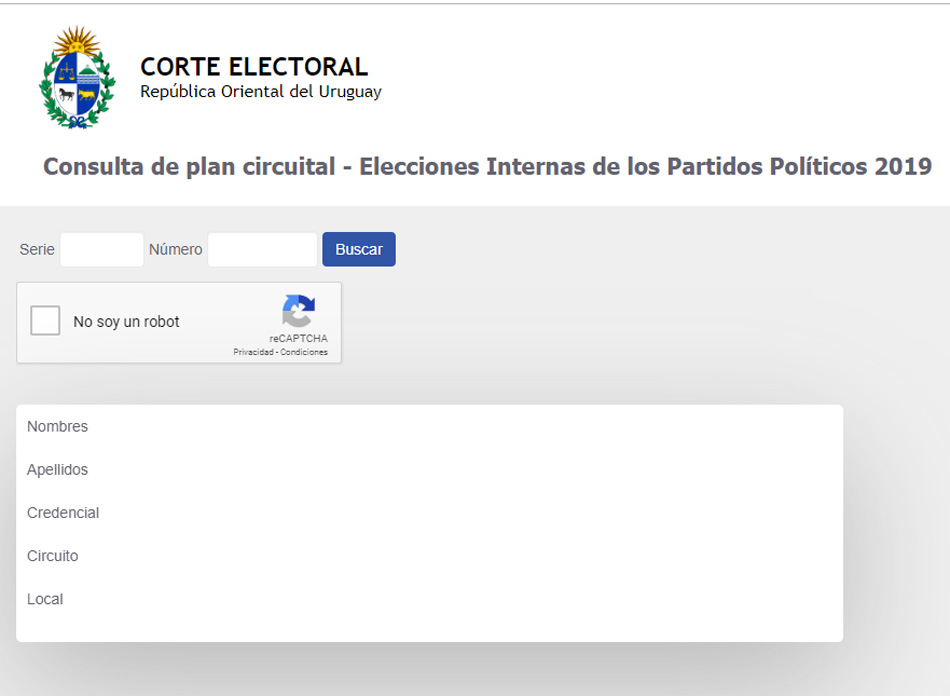This screenshot has height=696, width=950.
Task: Click the República Oriental del Uruguay subtitle
Action: click(x=261, y=91)
